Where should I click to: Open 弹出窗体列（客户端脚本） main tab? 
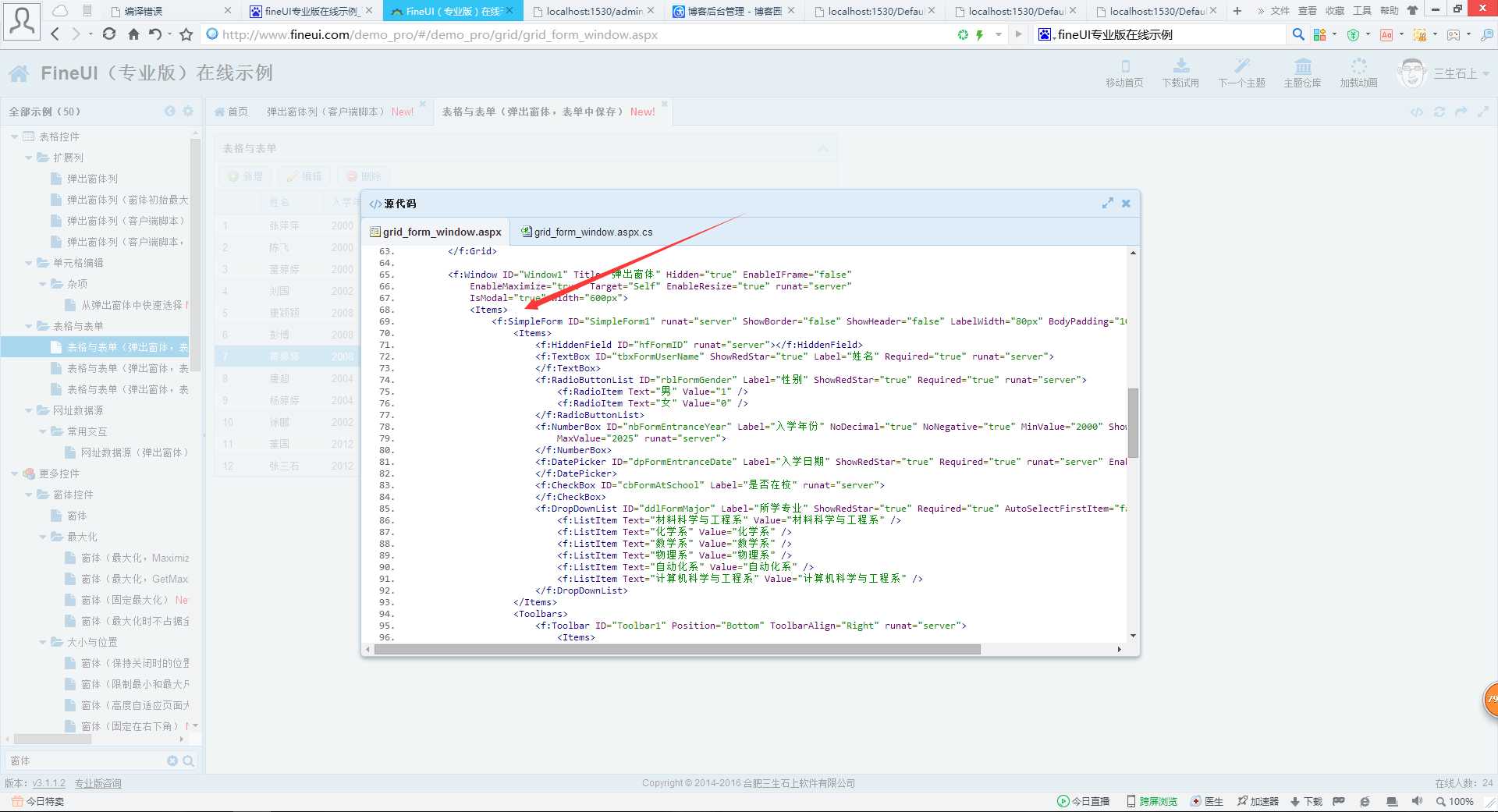[x=340, y=112]
